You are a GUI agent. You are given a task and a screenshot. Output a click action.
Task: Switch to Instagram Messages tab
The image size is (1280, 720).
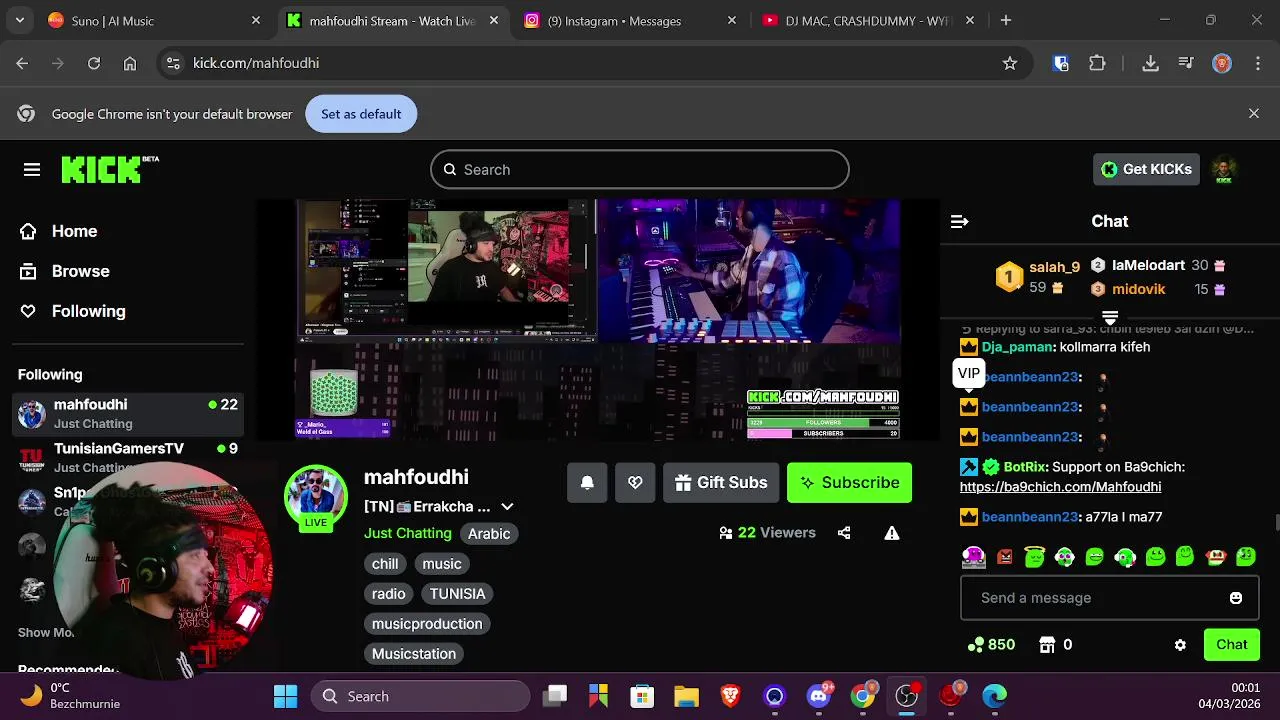pos(631,20)
